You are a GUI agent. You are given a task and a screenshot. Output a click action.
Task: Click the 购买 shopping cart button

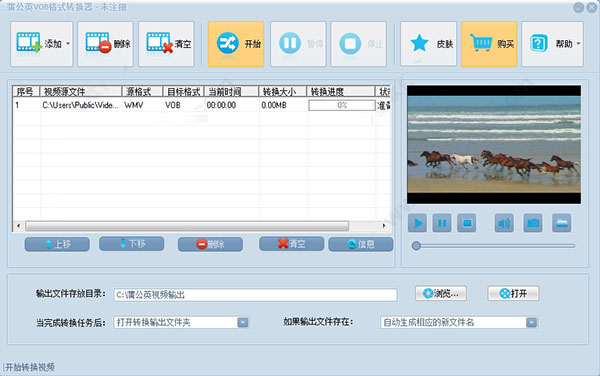pyautogui.click(x=489, y=44)
